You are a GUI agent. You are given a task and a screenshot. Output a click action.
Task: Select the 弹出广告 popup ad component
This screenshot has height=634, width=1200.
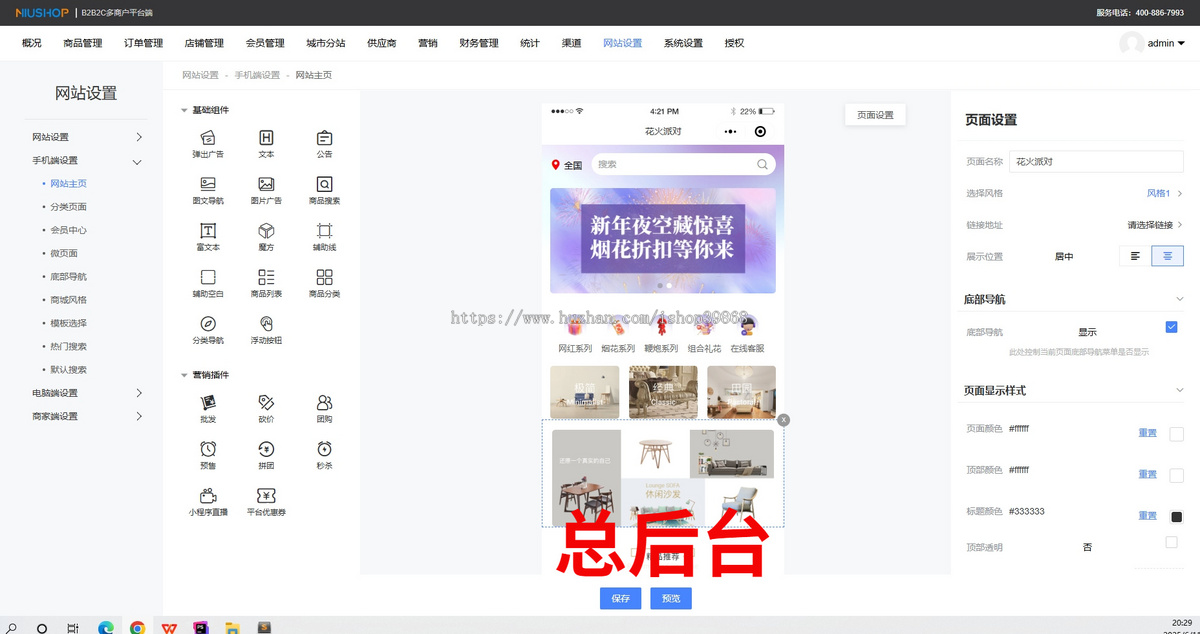(x=208, y=144)
